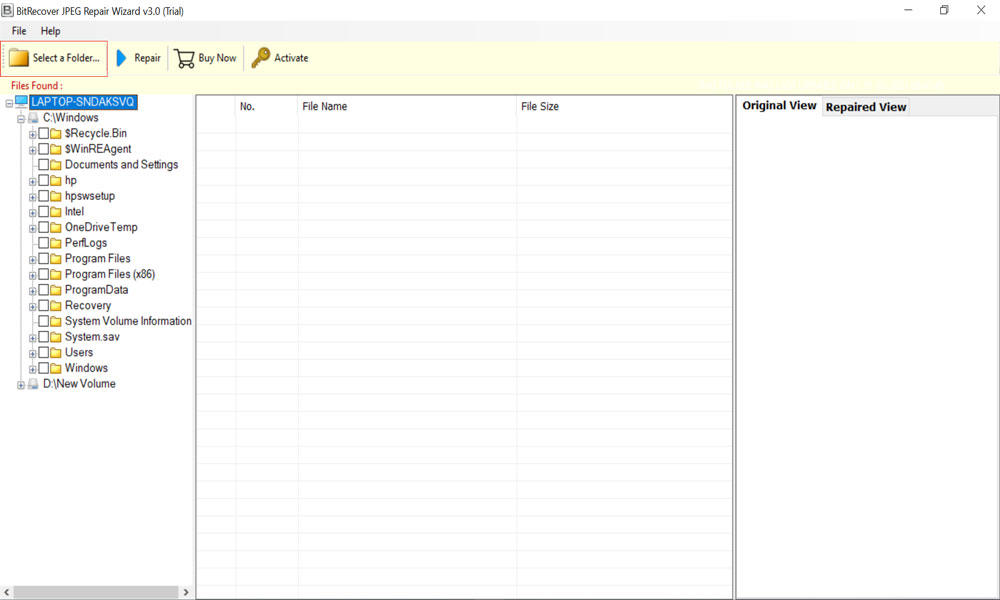Click the blue Repair arrow icon
Screen dimensions: 1000x600
tap(121, 58)
